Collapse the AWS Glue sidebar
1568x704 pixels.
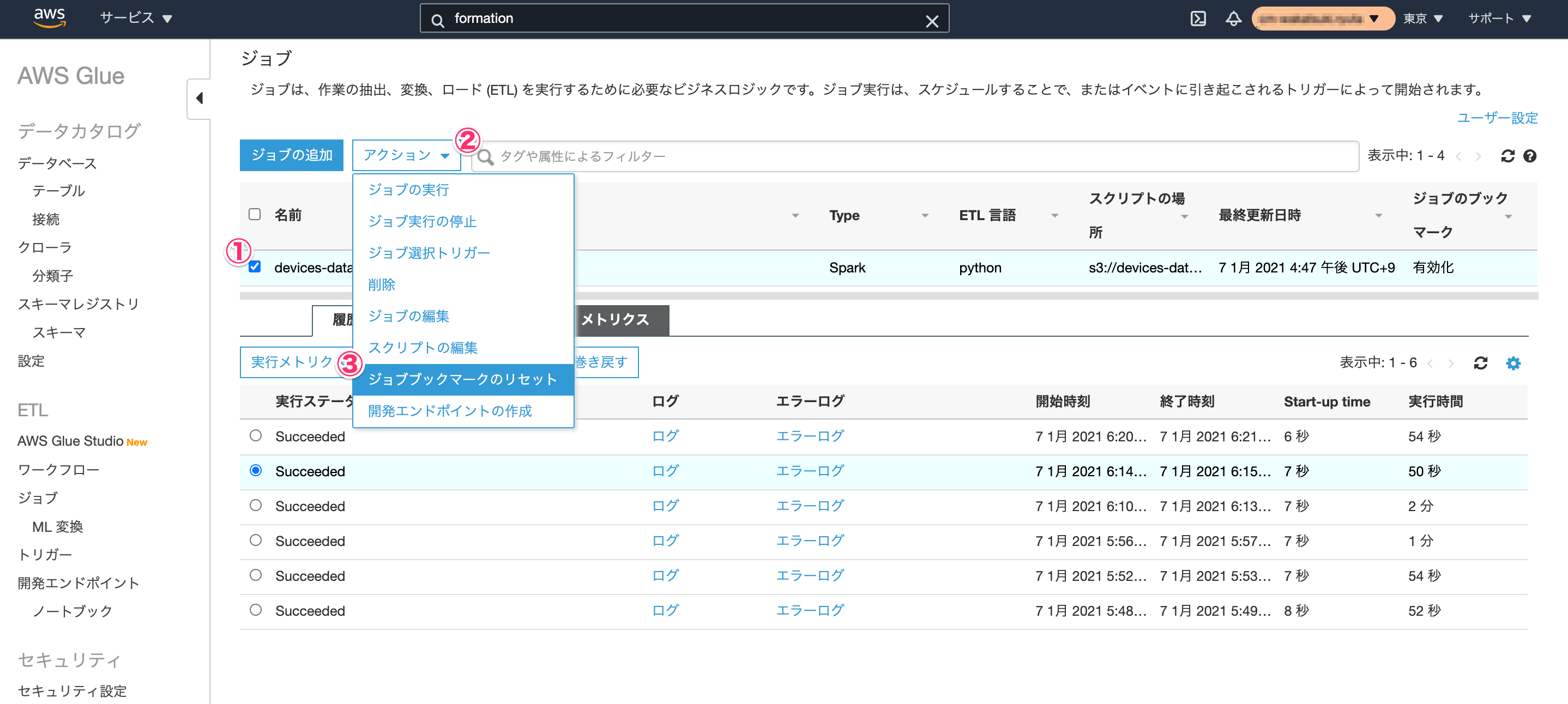click(199, 99)
